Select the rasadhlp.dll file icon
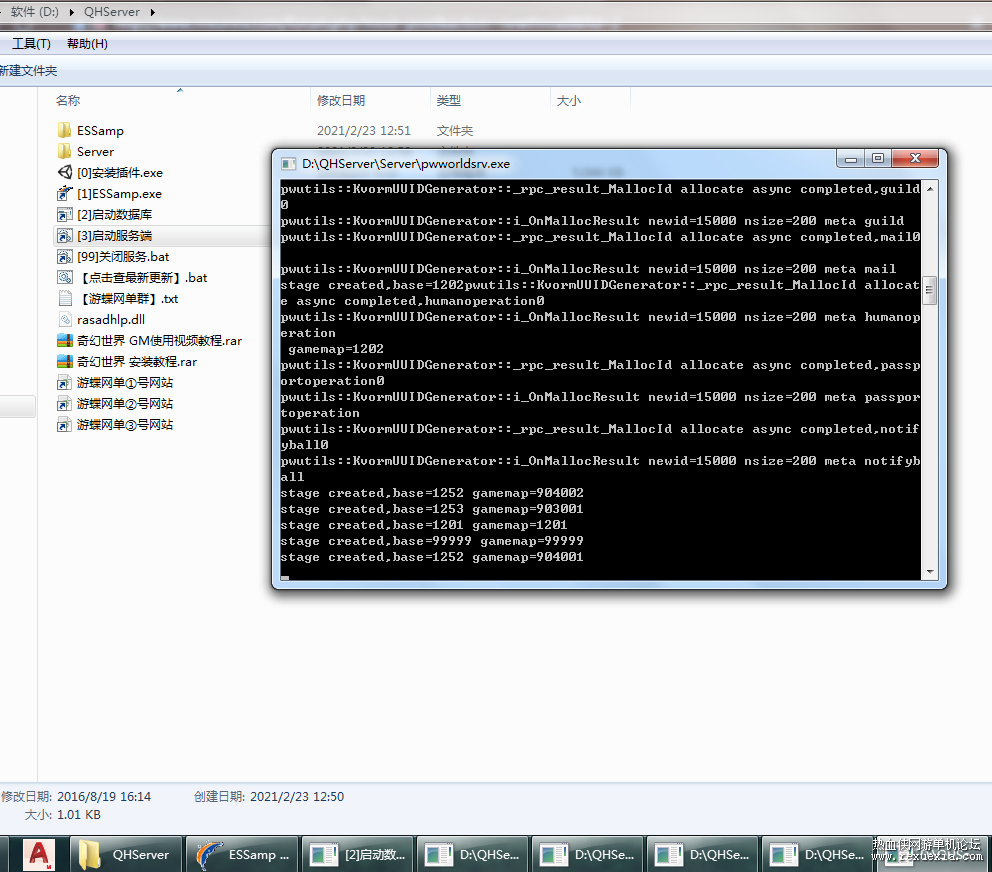The width and height of the screenshot is (992, 872). (65, 320)
